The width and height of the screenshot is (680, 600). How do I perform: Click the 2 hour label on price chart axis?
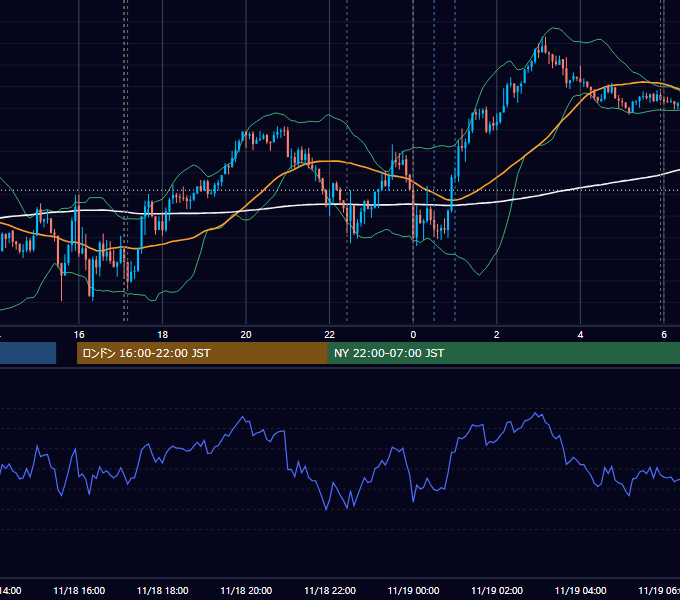[497, 335]
